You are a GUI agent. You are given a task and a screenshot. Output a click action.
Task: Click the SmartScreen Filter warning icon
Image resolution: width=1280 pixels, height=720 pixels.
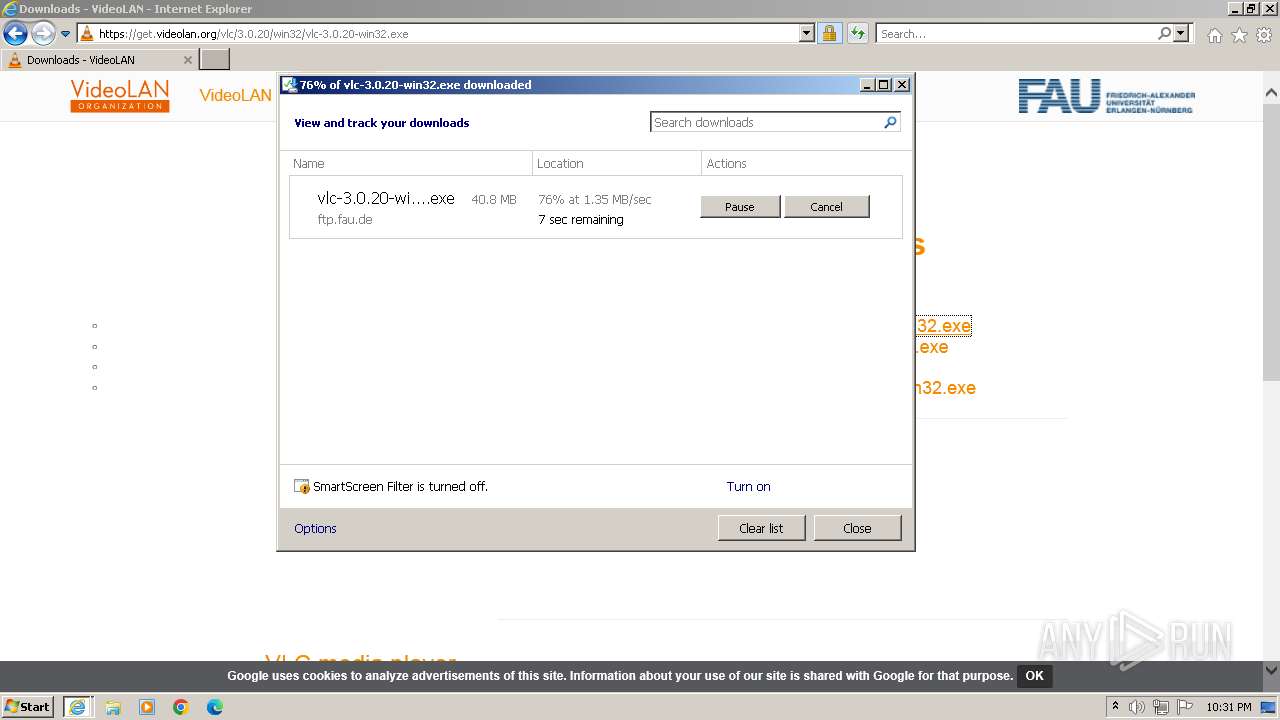[302, 487]
